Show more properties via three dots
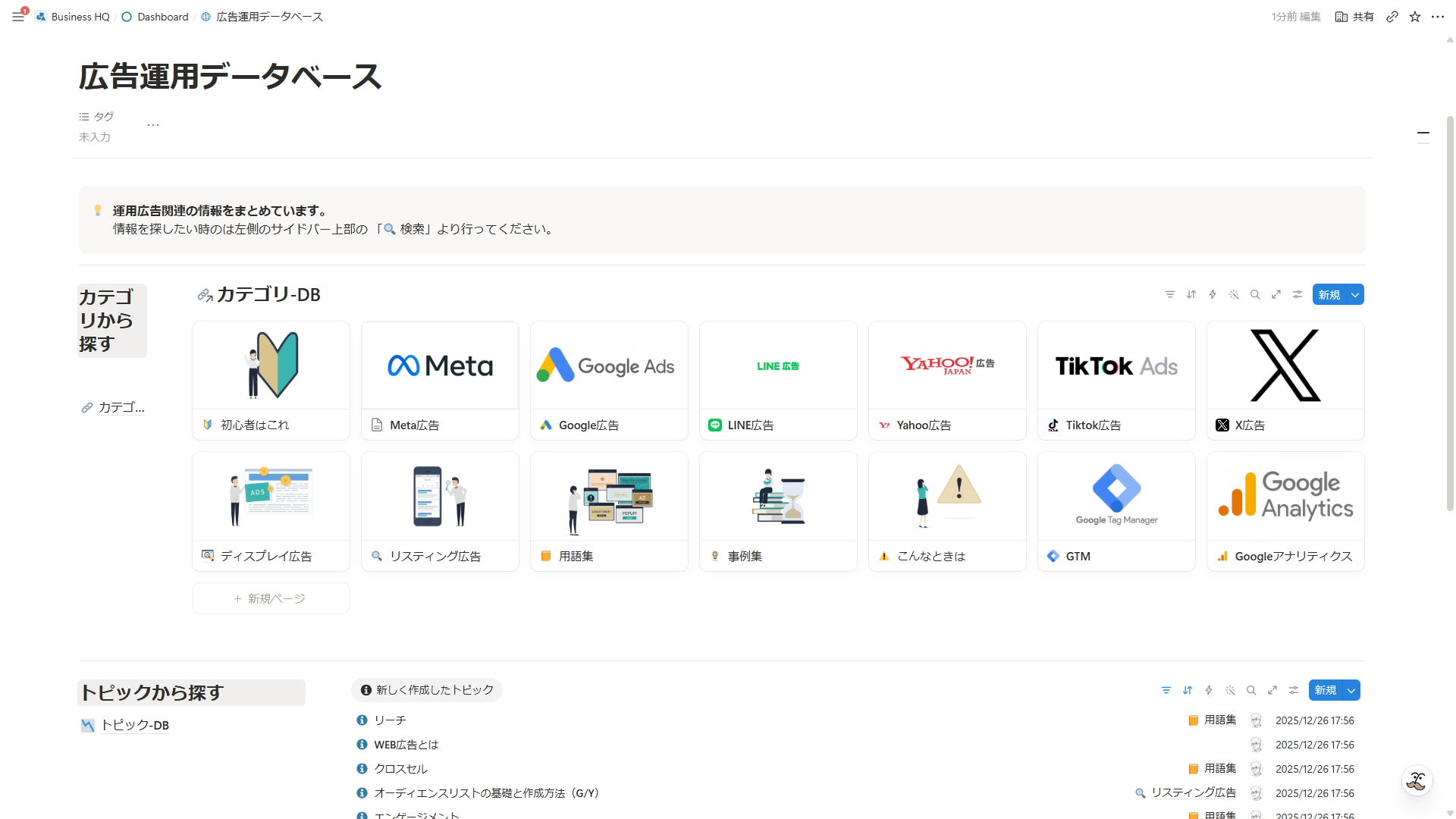 153,125
